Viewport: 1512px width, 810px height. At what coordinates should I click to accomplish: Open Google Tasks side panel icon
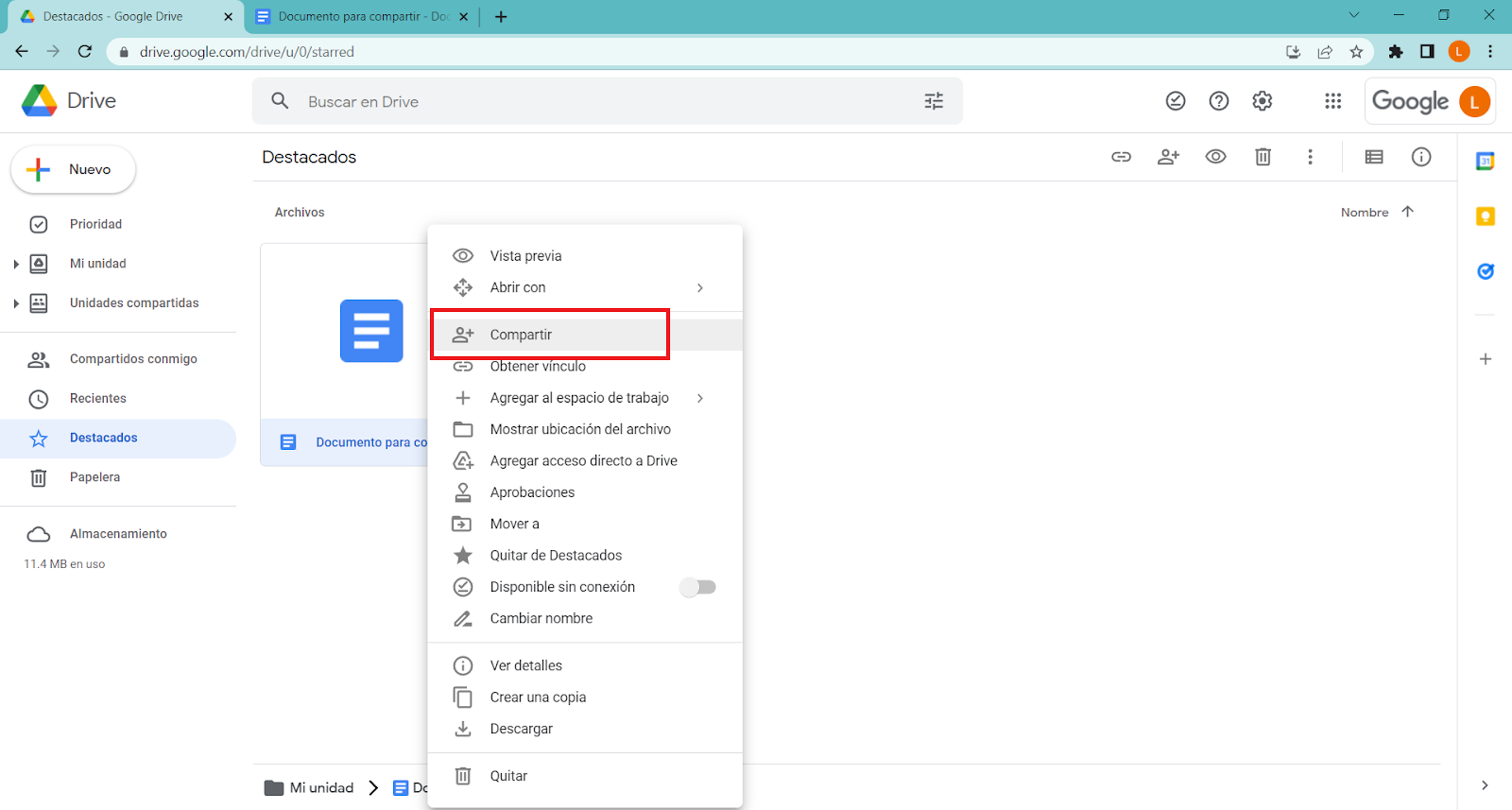click(1486, 271)
